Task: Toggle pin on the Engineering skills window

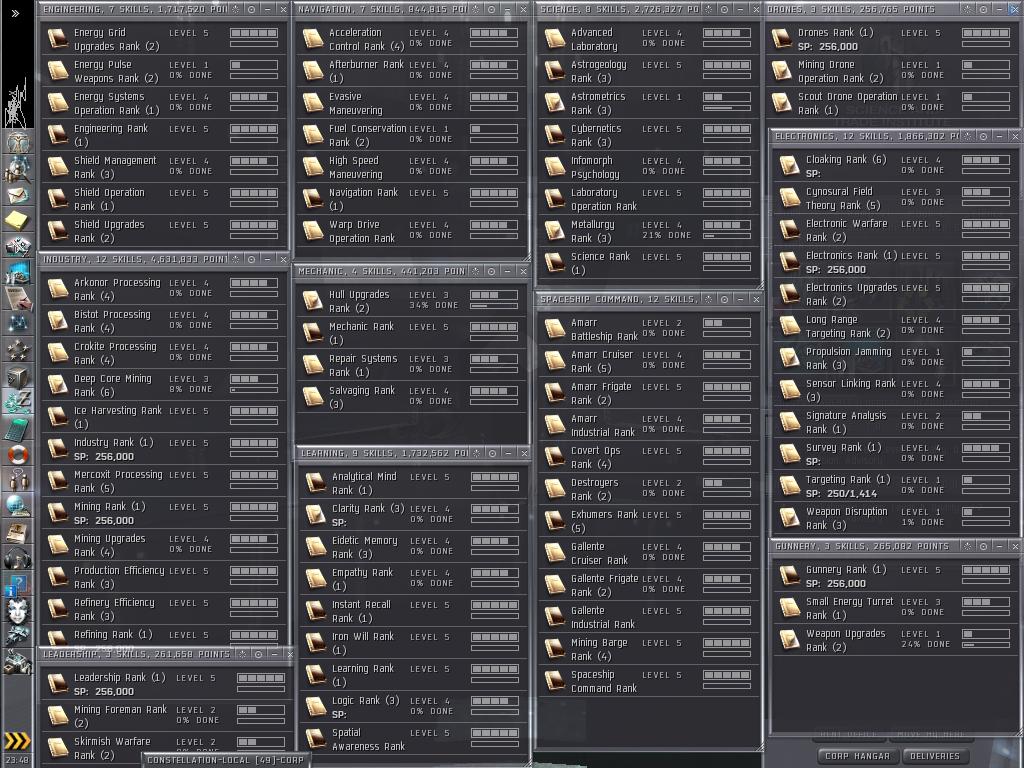Action: [x=250, y=9]
